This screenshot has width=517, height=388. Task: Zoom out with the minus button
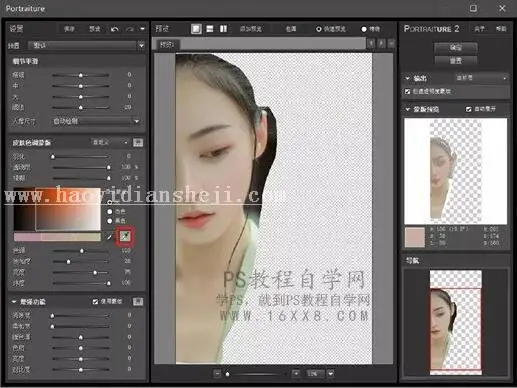tap(217, 374)
